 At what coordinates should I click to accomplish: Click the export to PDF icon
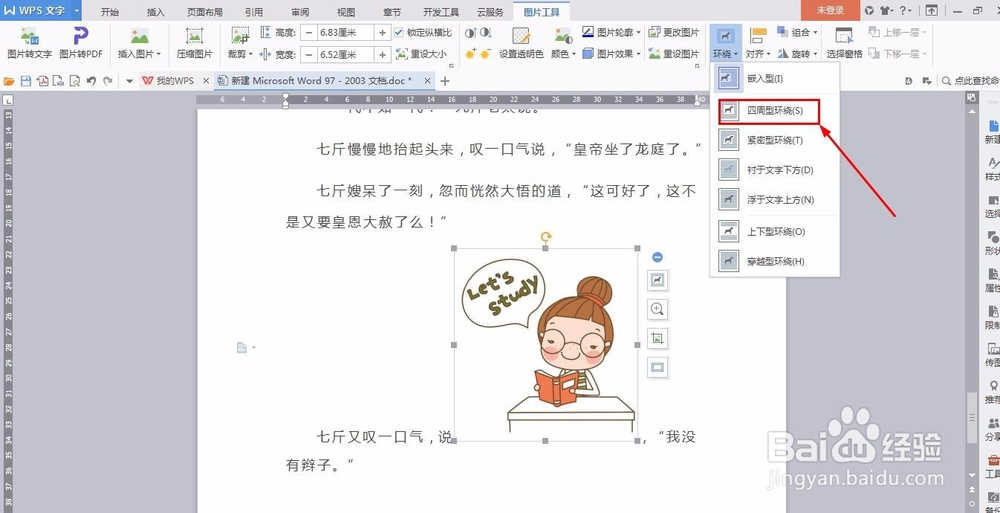pyautogui.click(x=42, y=81)
